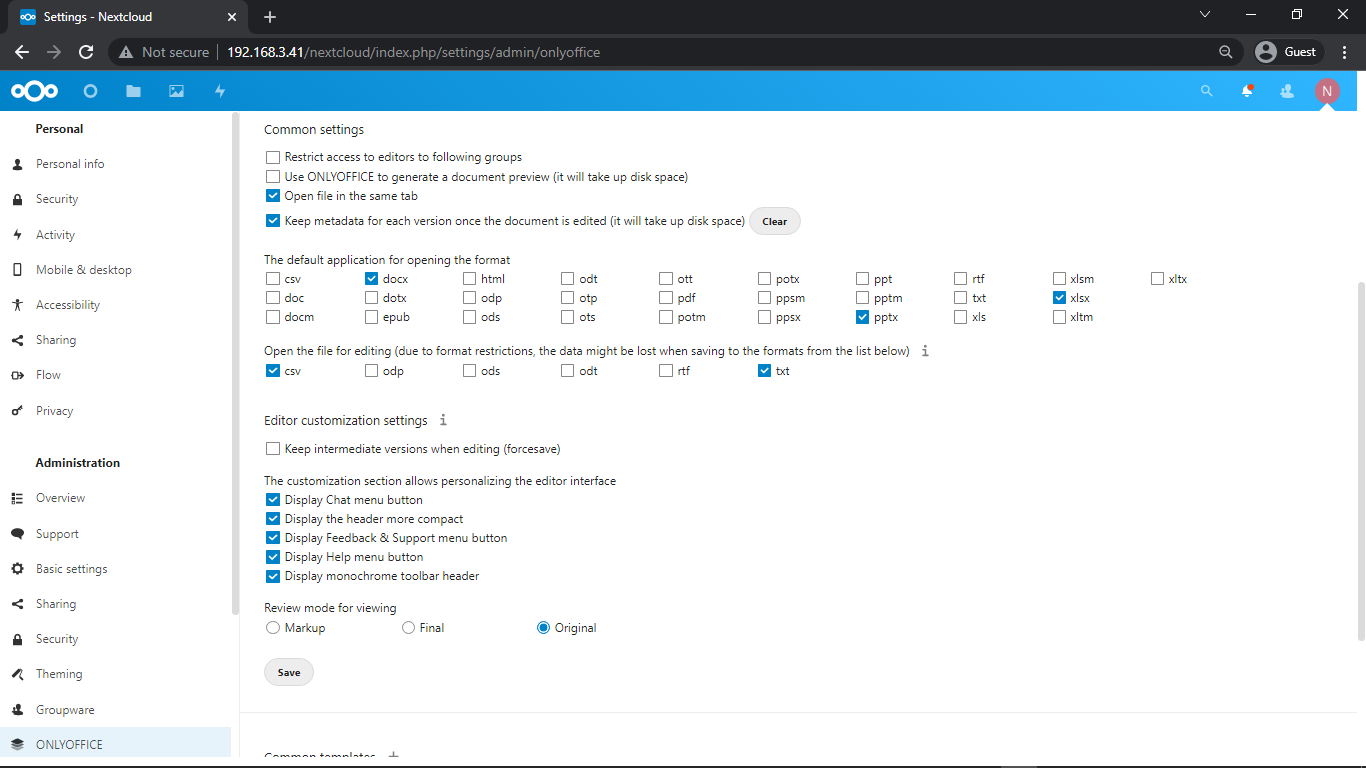This screenshot has width=1366, height=768.
Task: Click the plus icon next to Common templates
Action: point(393,757)
